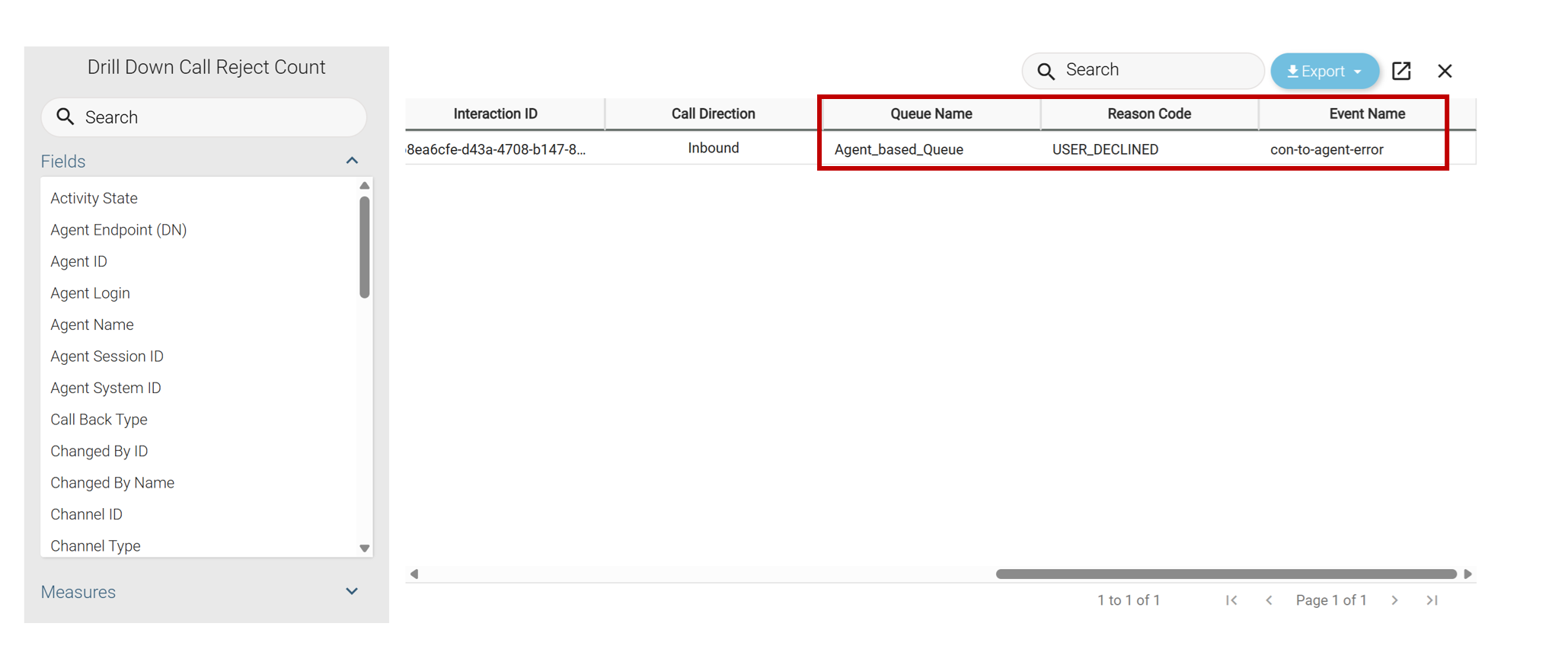
Task: Select the Activity State field
Action: 94,198
